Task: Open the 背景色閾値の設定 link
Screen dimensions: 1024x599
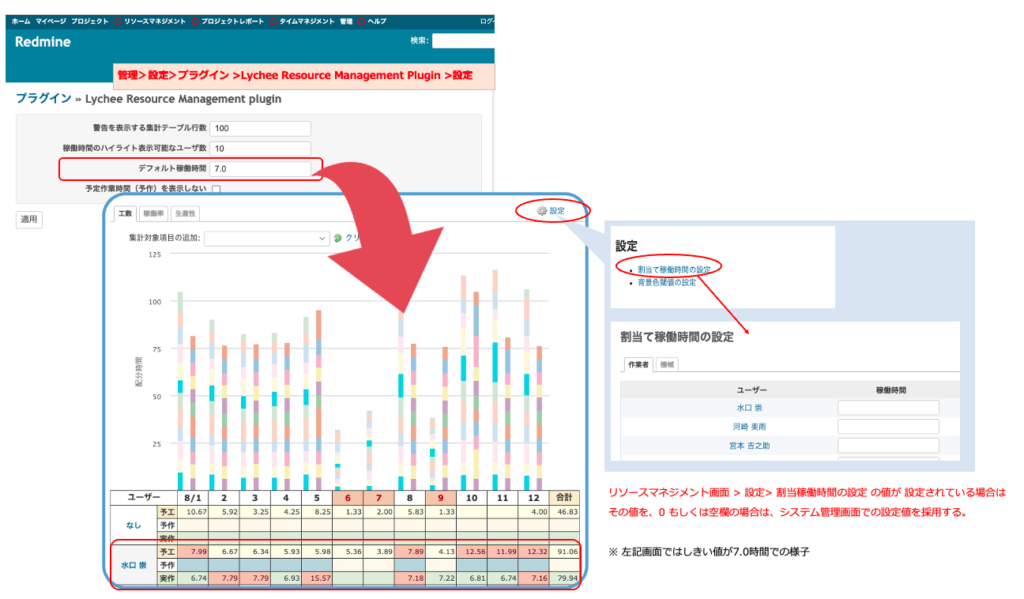Action: click(x=667, y=282)
